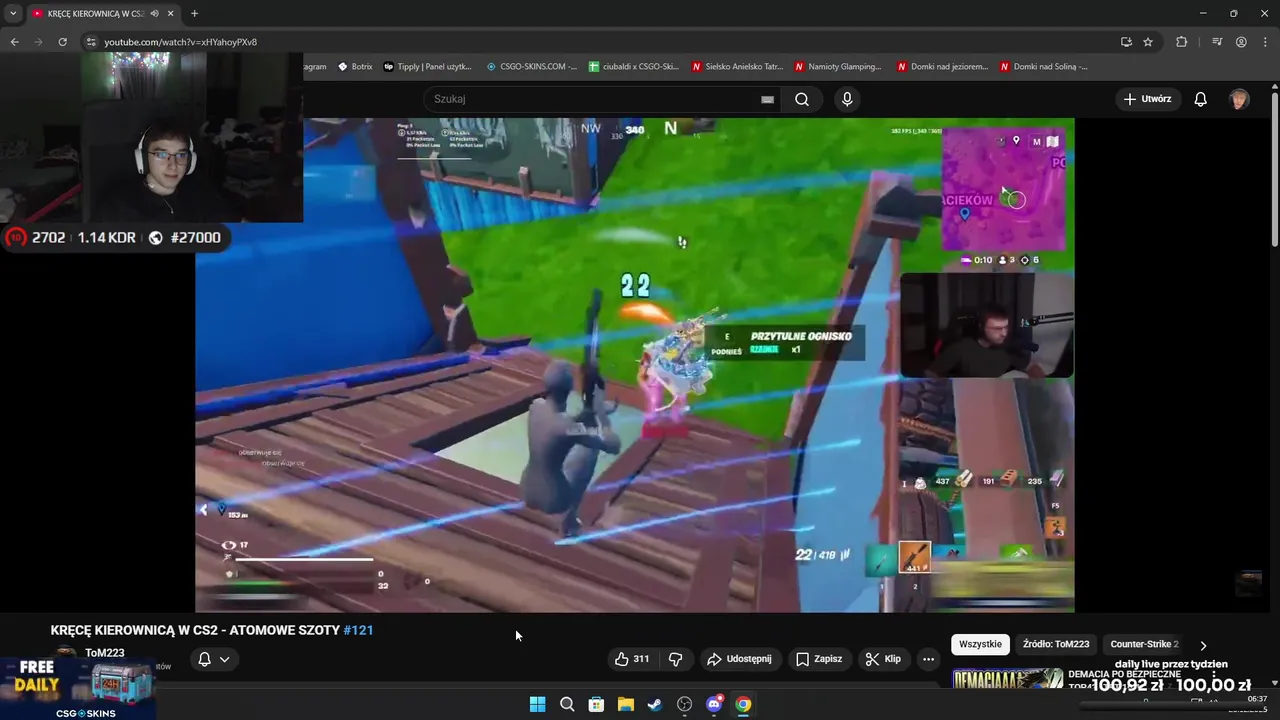Open Discord from taskbar
Screen dimensions: 1280x720
[x=714, y=704]
